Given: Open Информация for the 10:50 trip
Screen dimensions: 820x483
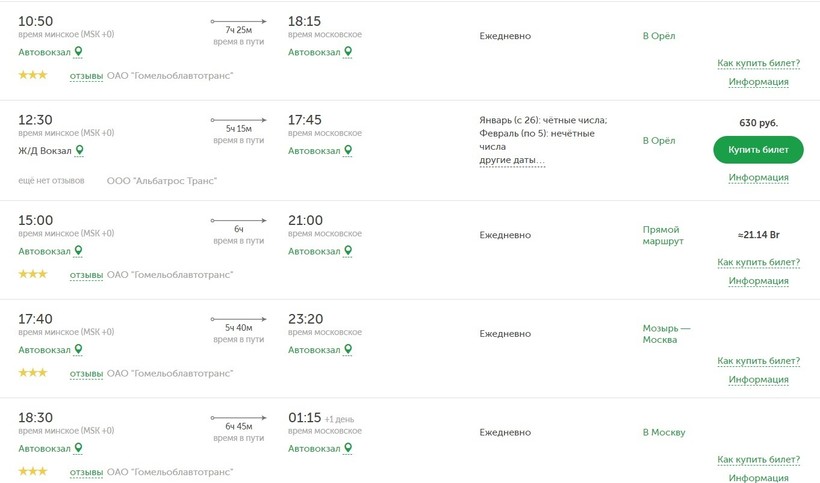Looking at the screenshot, I should [x=758, y=82].
